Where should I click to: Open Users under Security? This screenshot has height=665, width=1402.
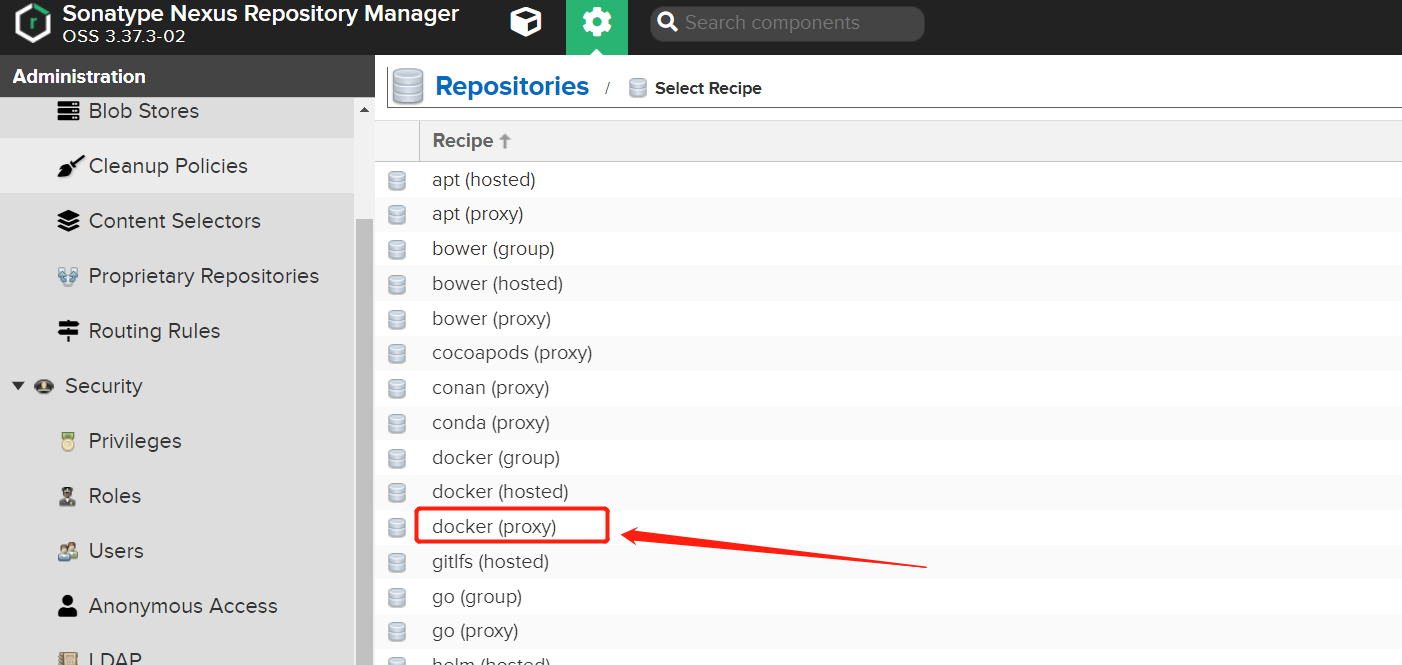click(x=116, y=551)
